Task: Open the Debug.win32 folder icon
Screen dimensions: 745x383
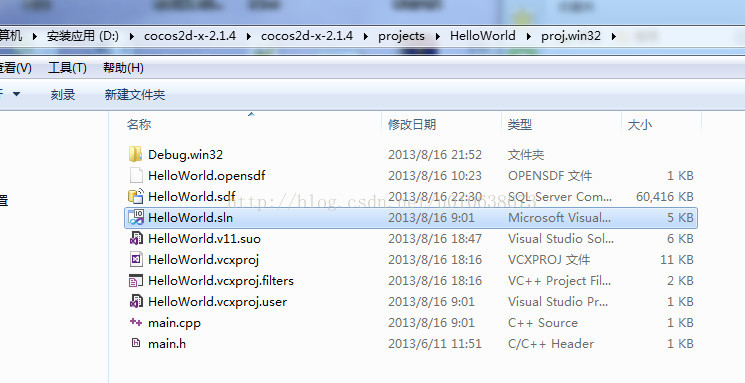Action: coord(135,154)
